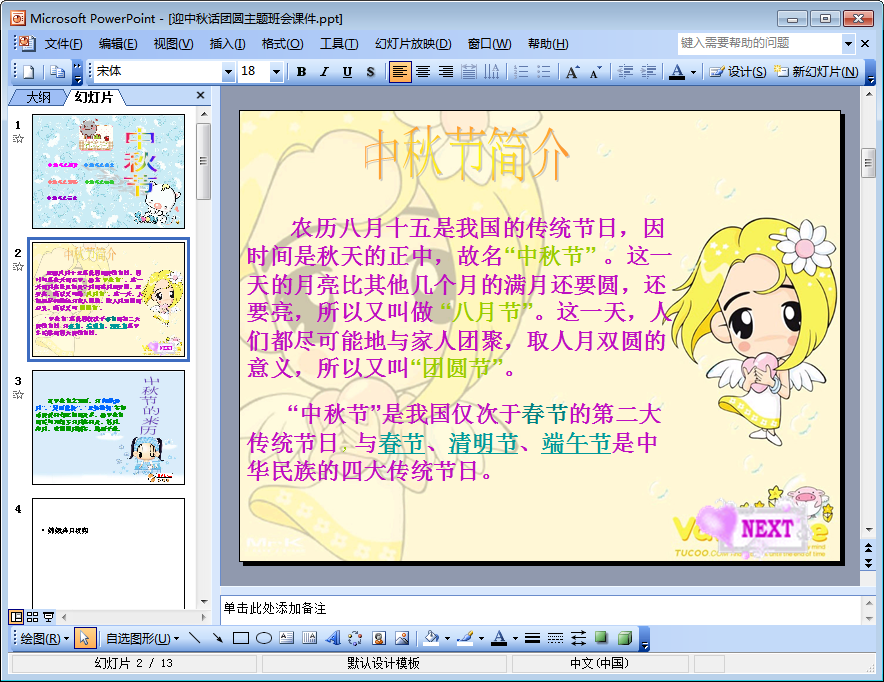The width and height of the screenshot is (884, 682).
Task: Open the help question dropdown arrow
Action: pos(848,43)
